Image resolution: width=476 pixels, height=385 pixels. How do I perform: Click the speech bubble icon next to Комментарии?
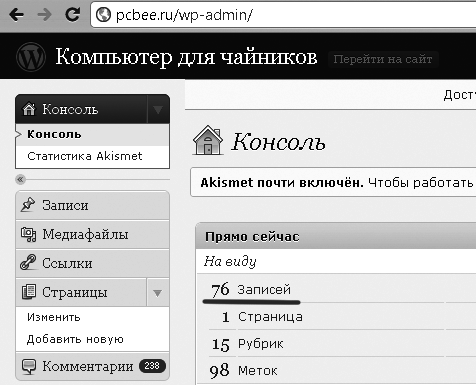[x=29, y=367]
